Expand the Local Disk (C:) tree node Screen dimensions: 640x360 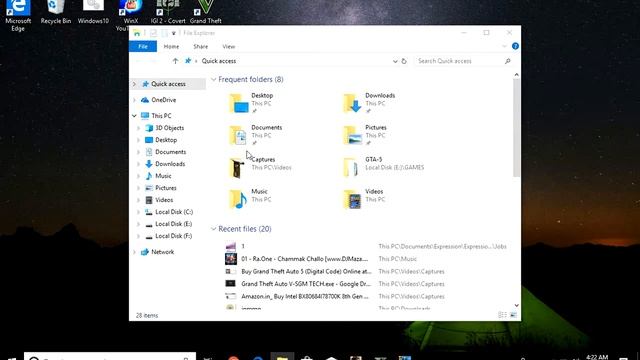138,212
